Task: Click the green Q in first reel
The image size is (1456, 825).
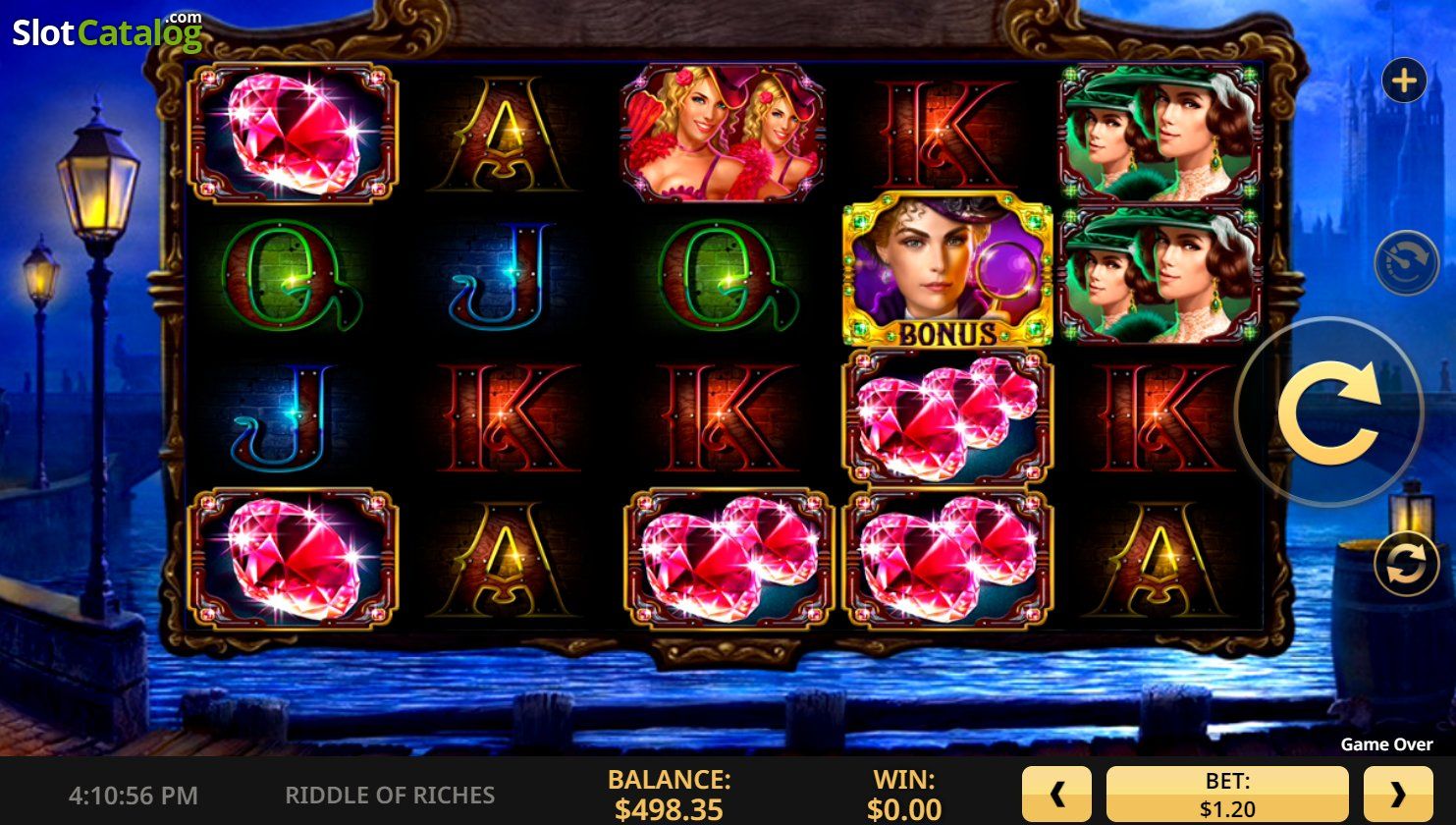Action: click(x=293, y=275)
